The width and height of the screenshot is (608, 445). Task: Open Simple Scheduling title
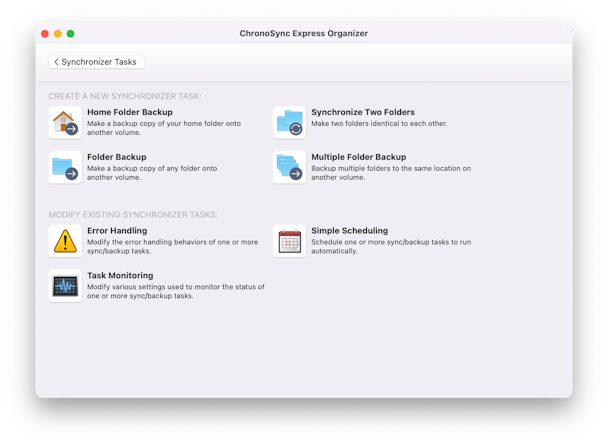click(349, 231)
